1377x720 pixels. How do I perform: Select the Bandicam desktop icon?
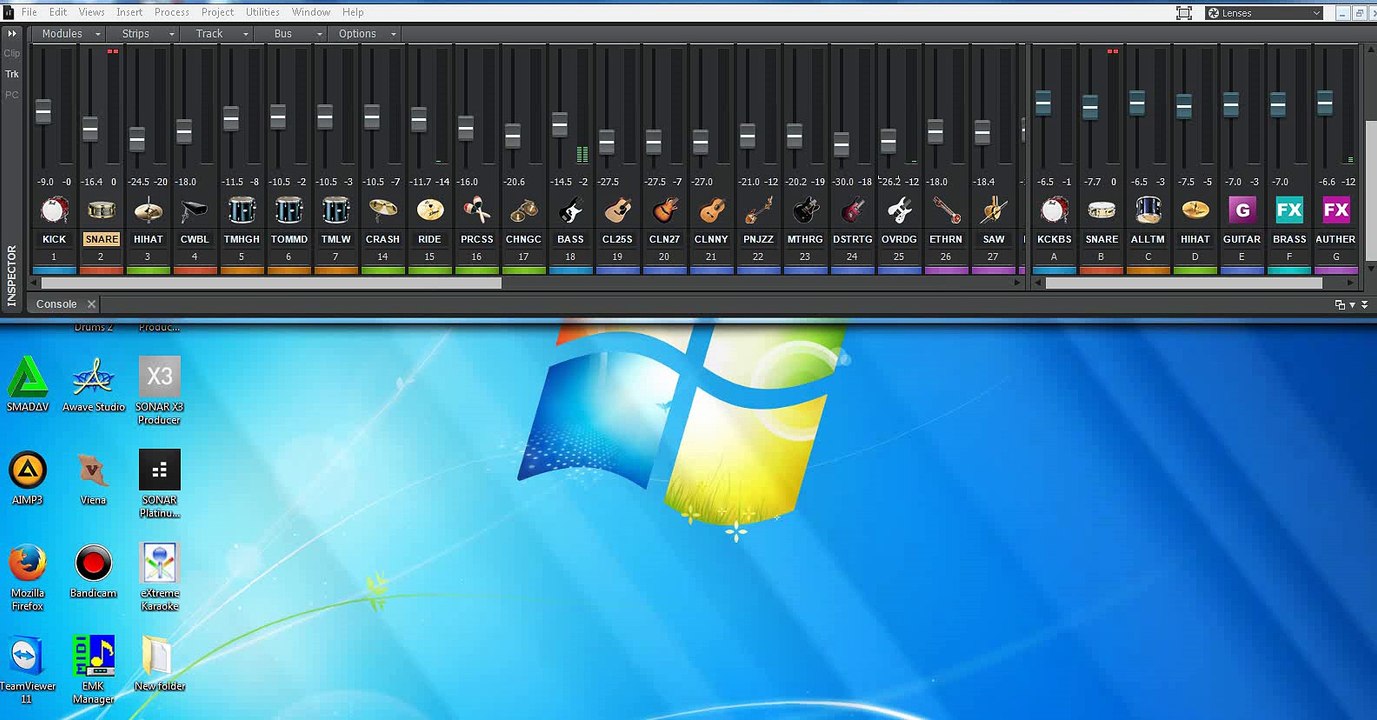point(93,572)
